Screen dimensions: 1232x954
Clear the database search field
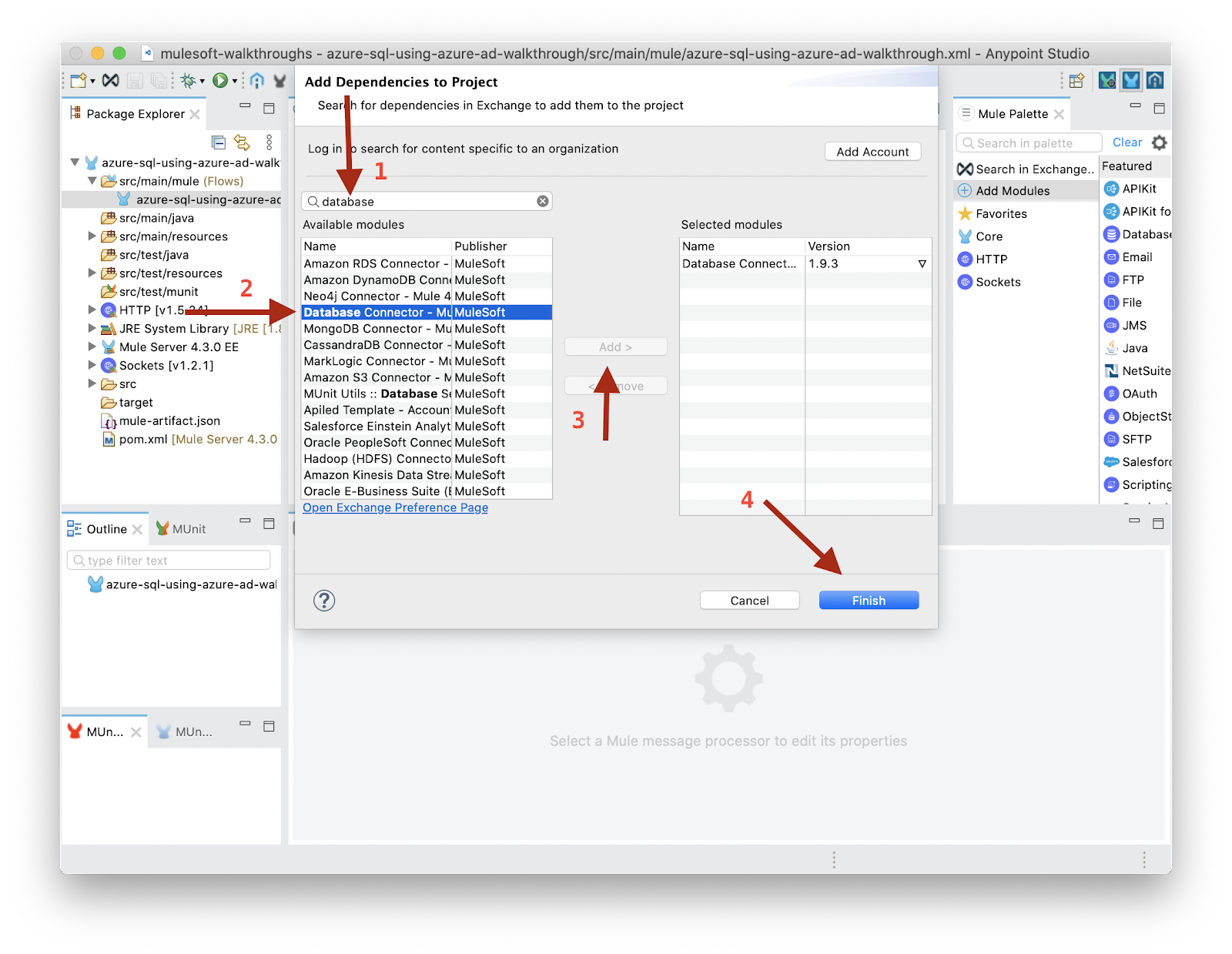(x=543, y=201)
